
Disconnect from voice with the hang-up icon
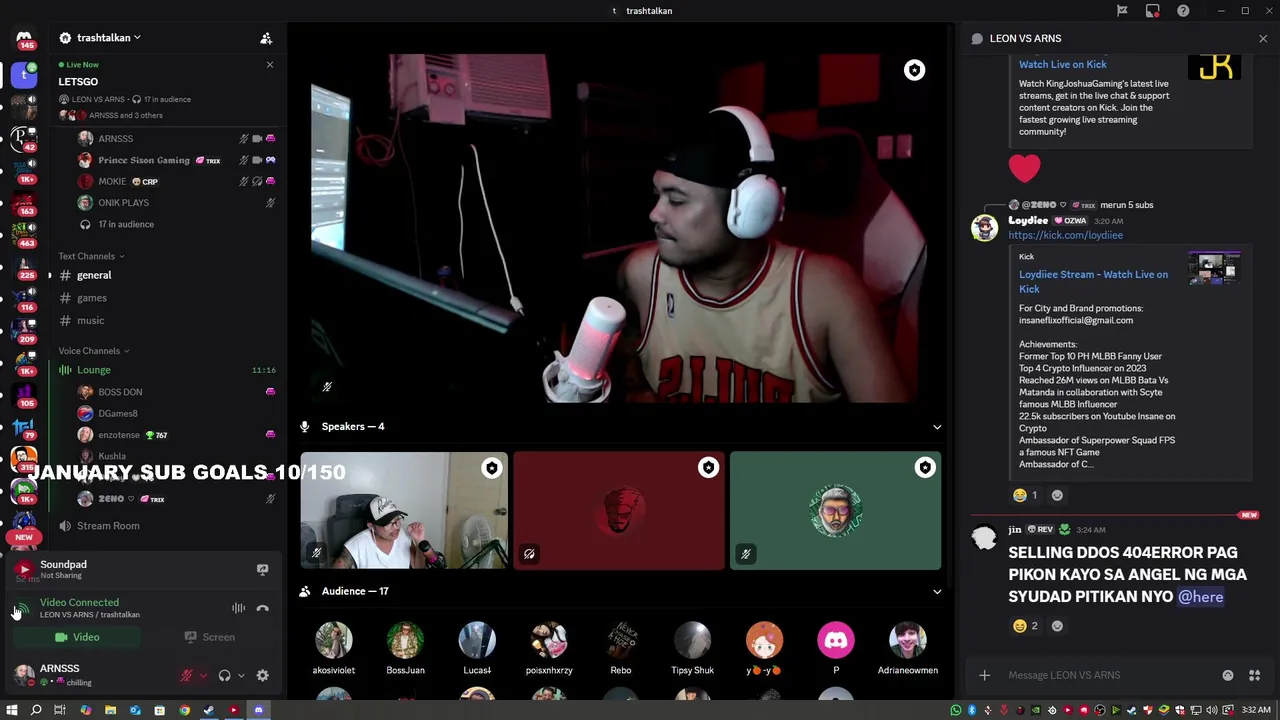pos(262,608)
